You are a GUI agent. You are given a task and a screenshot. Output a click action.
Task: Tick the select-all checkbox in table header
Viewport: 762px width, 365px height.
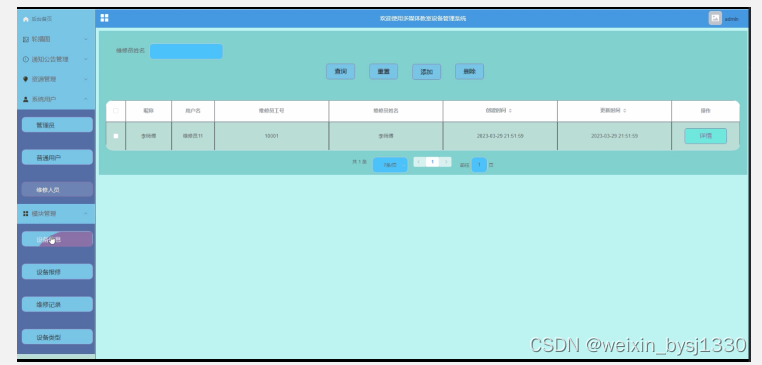[116, 111]
